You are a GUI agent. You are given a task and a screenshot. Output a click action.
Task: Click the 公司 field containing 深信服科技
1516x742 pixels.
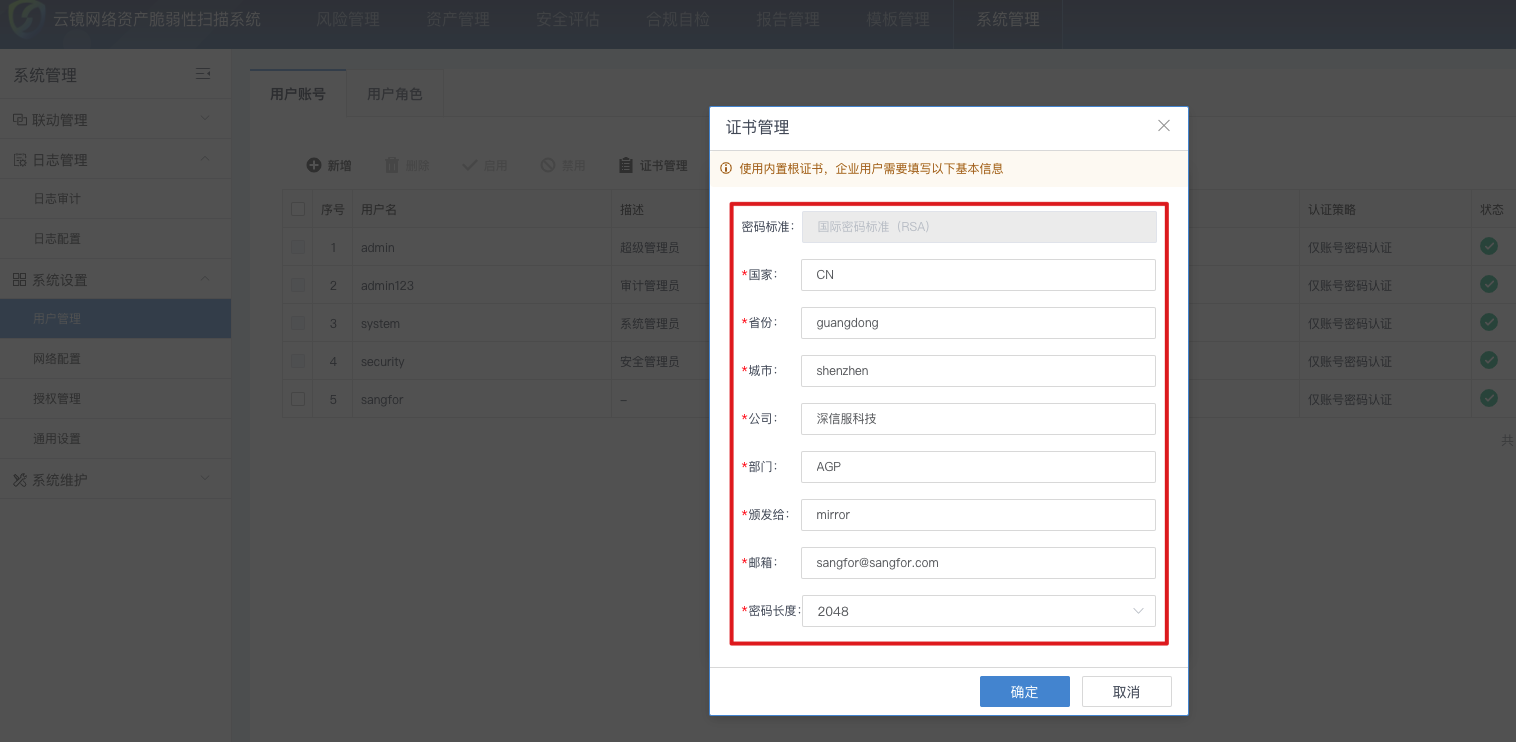[978, 419]
